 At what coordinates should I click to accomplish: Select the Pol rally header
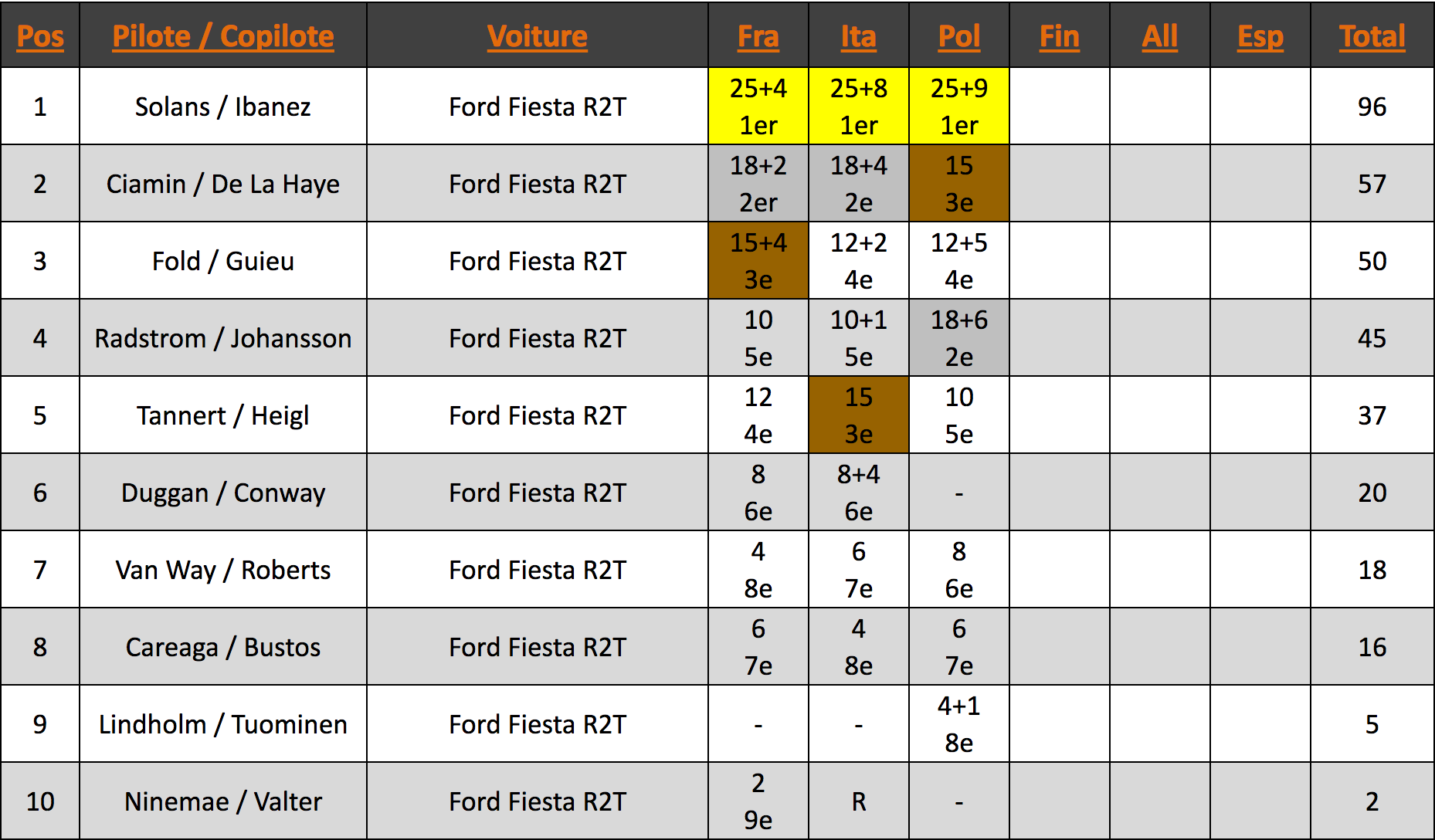point(959,36)
